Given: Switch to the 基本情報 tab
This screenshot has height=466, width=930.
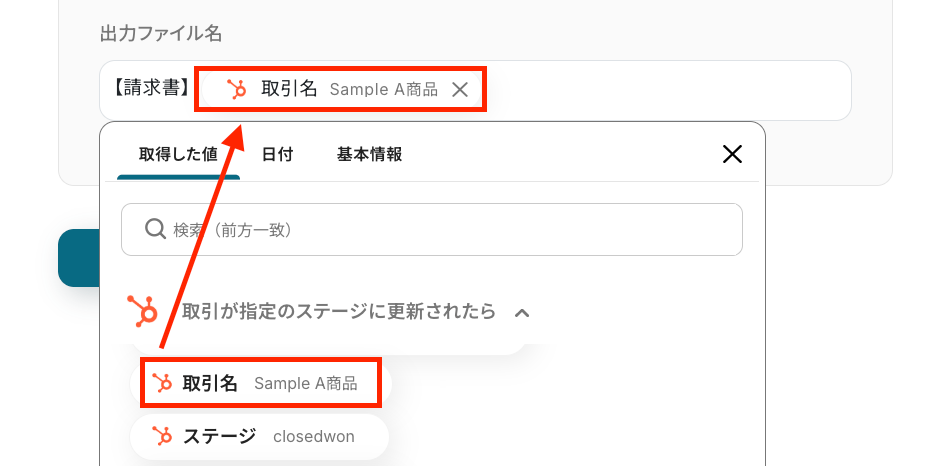Looking at the screenshot, I should pos(370,155).
